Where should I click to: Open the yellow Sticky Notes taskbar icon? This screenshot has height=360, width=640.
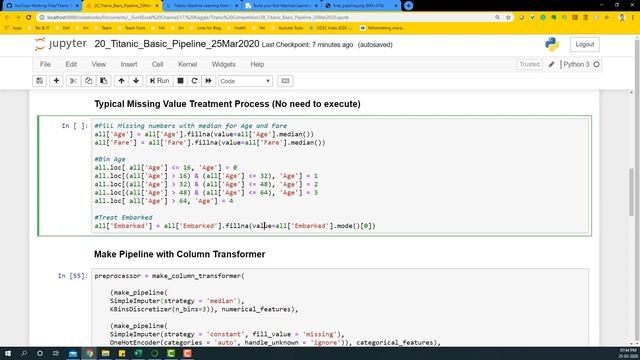(x=122, y=353)
